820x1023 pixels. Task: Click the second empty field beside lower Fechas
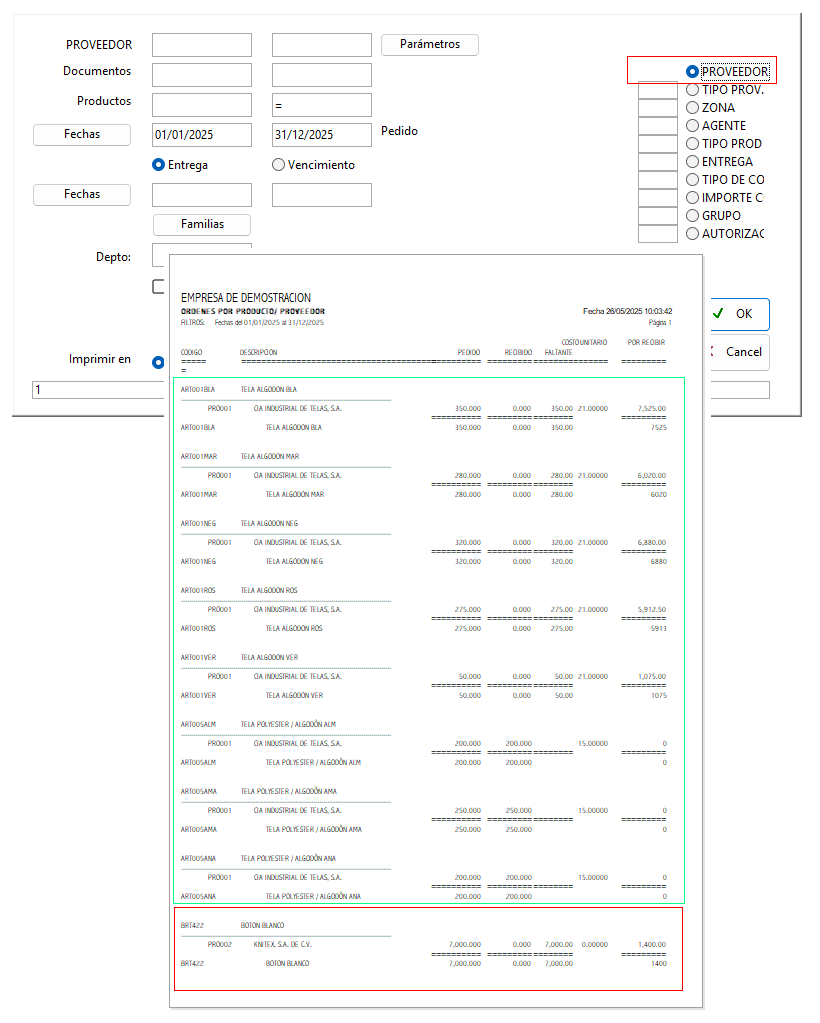[322, 195]
